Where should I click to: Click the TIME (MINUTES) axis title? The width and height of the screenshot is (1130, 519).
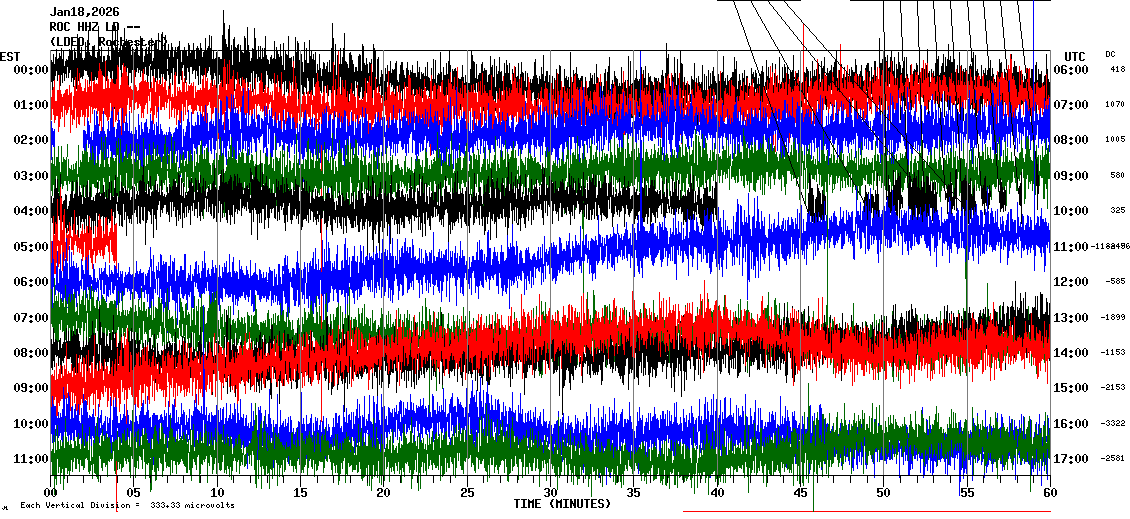tap(562, 504)
